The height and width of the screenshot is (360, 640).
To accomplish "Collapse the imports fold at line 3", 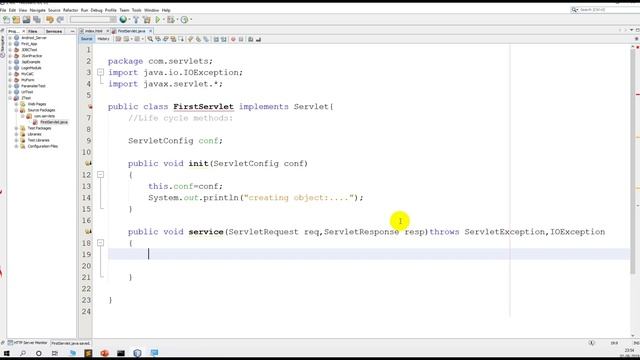I will coord(100,72).
